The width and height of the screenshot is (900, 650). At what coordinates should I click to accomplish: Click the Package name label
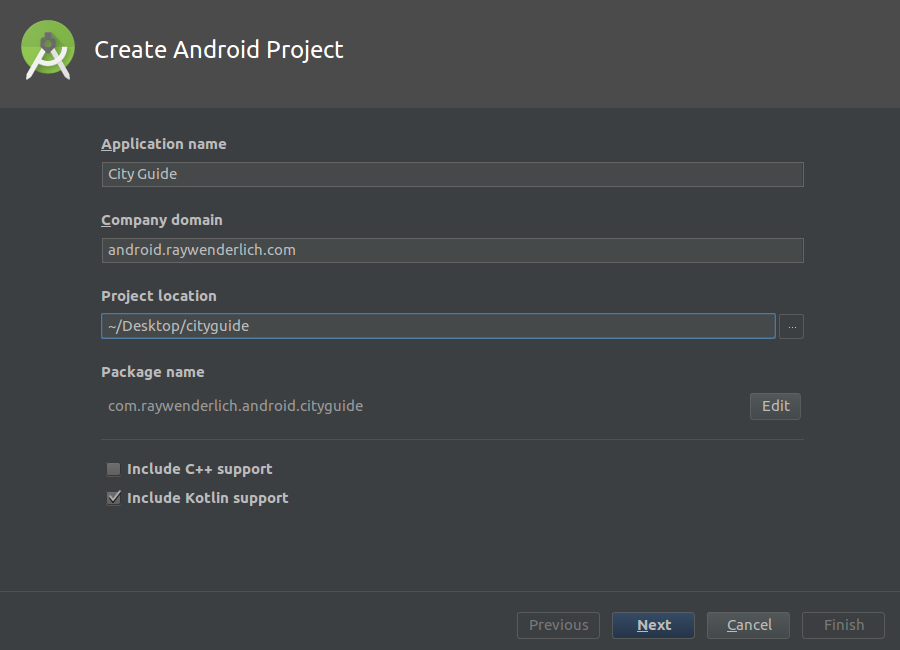click(x=153, y=372)
